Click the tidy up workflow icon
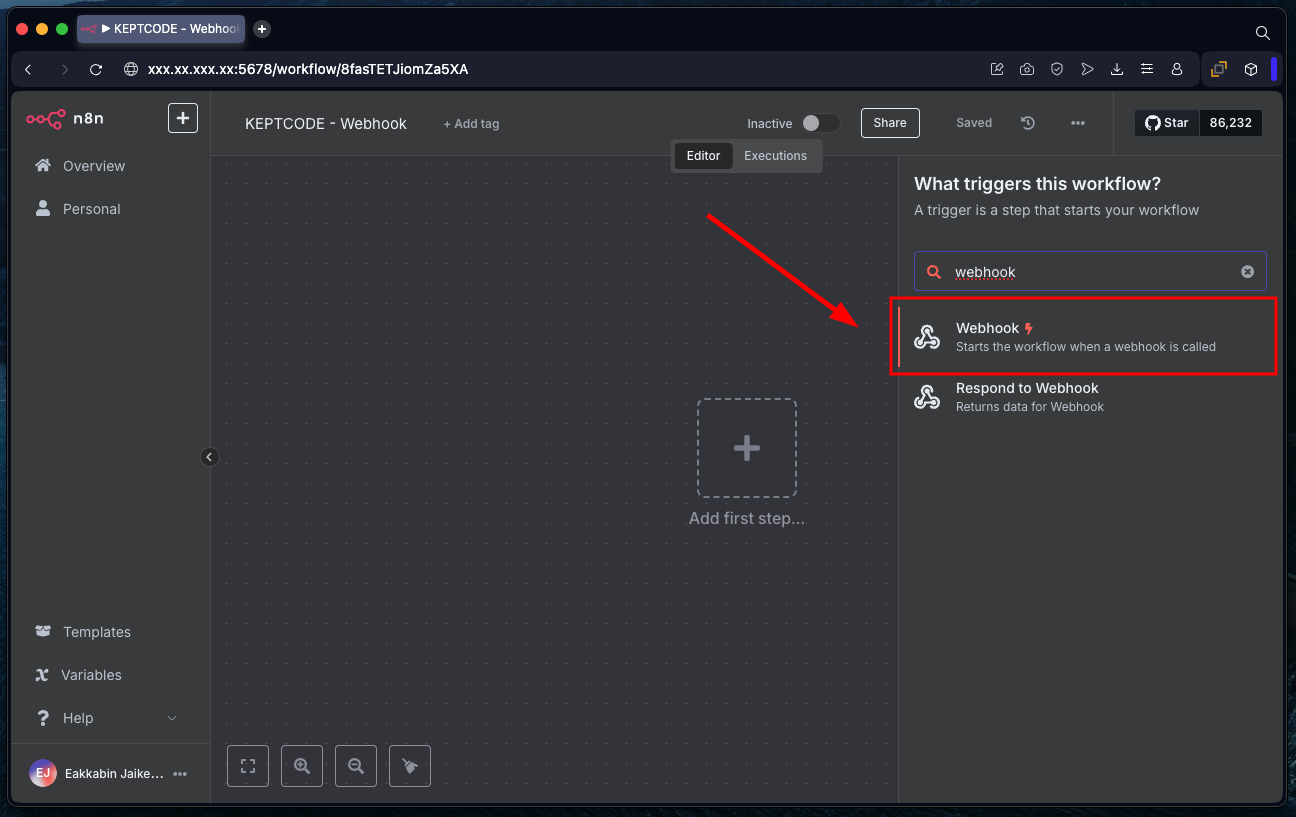The image size is (1296, 817). [x=410, y=766]
